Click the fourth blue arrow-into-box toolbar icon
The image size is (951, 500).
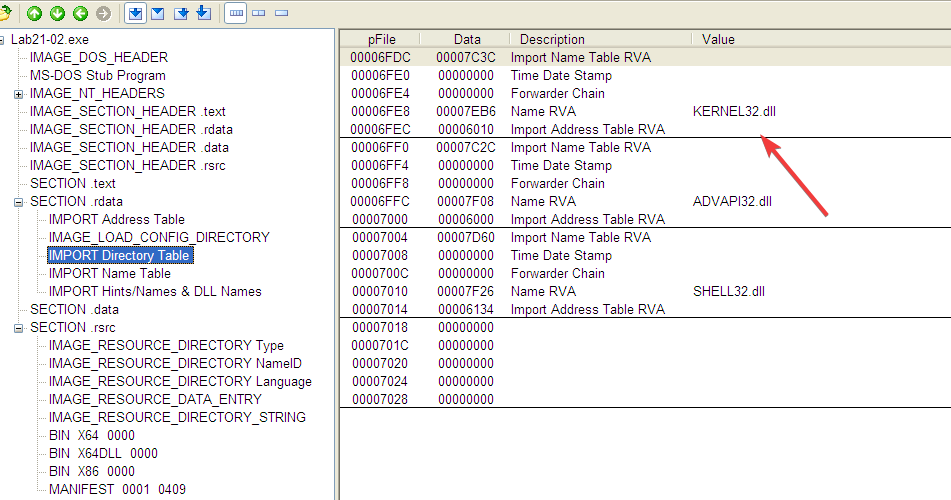(204, 13)
